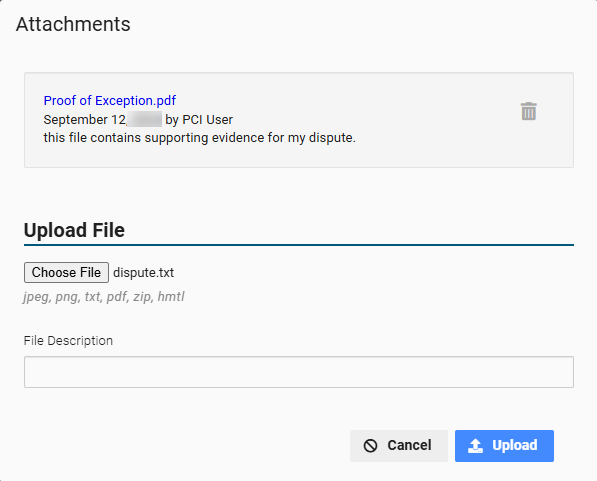Image resolution: width=597 pixels, height=481 pixels.
Task: Click the blurred year in attachment date
Action: (145, 119)
